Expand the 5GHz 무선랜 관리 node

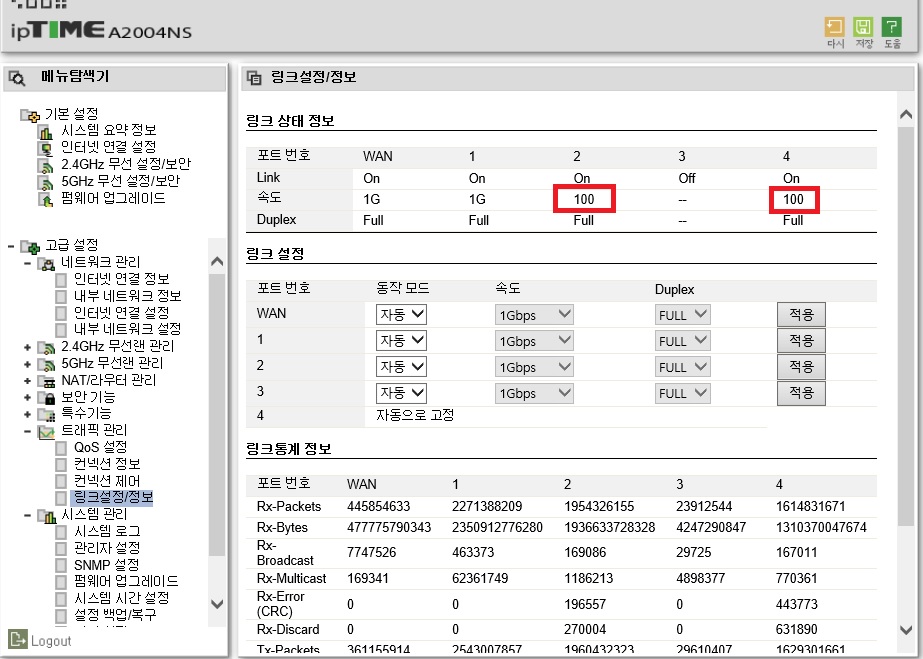point(27,365)
